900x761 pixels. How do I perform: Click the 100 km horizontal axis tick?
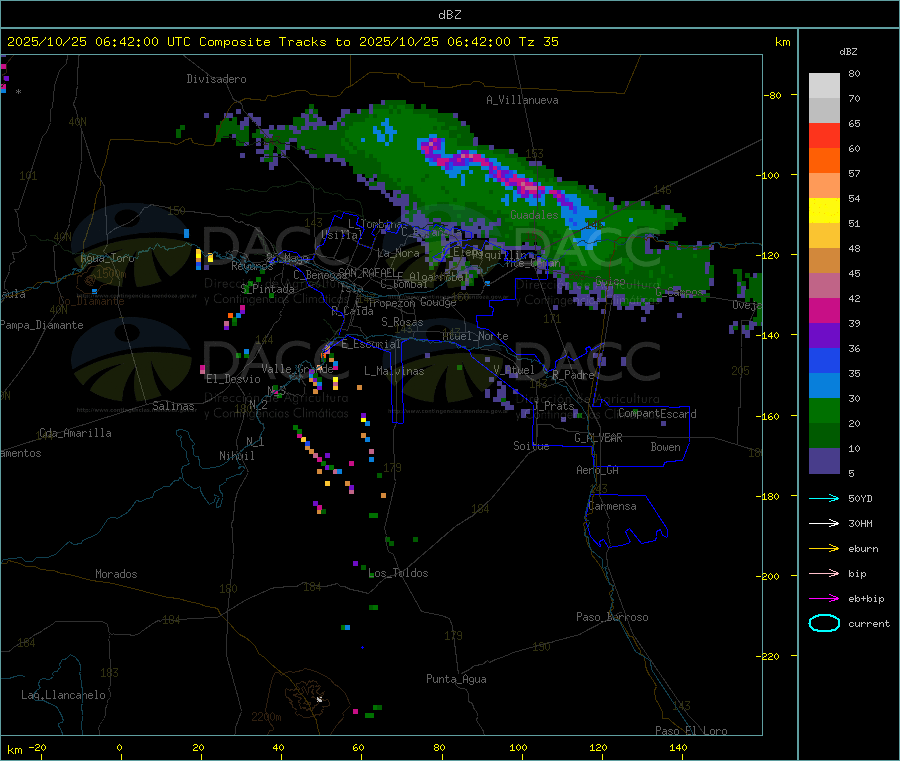tap(518, 747)
